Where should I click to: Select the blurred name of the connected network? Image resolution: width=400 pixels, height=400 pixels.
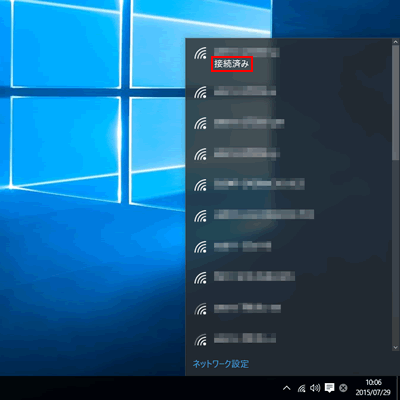coord(246,52)
